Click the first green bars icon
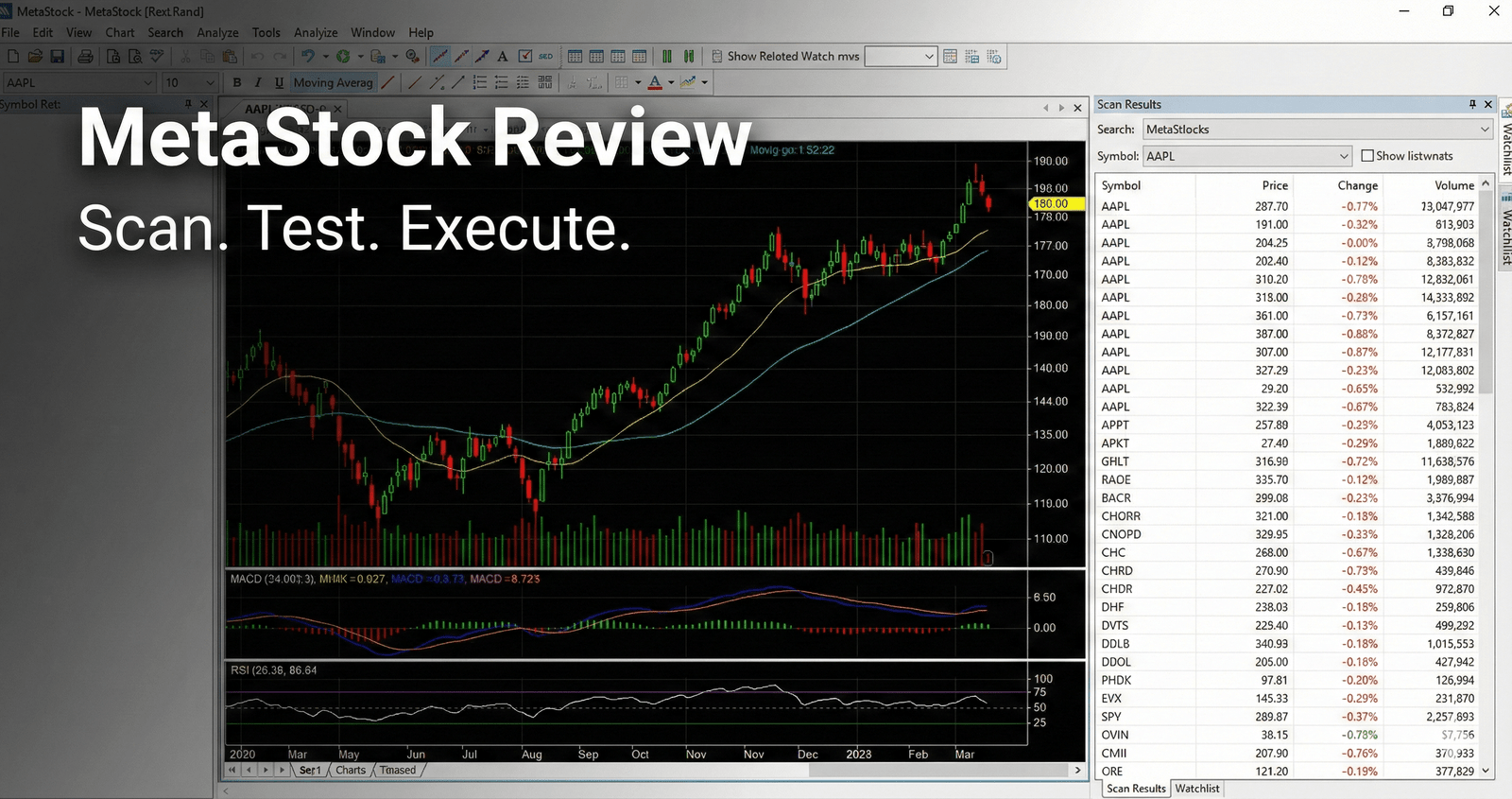The height and width of the screenshot is (799, 1512). point(667,57)
